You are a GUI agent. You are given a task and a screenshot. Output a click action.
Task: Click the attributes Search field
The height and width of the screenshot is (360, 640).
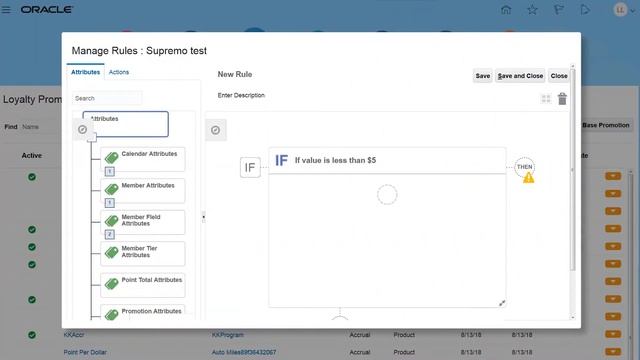[x=107, y=98]
